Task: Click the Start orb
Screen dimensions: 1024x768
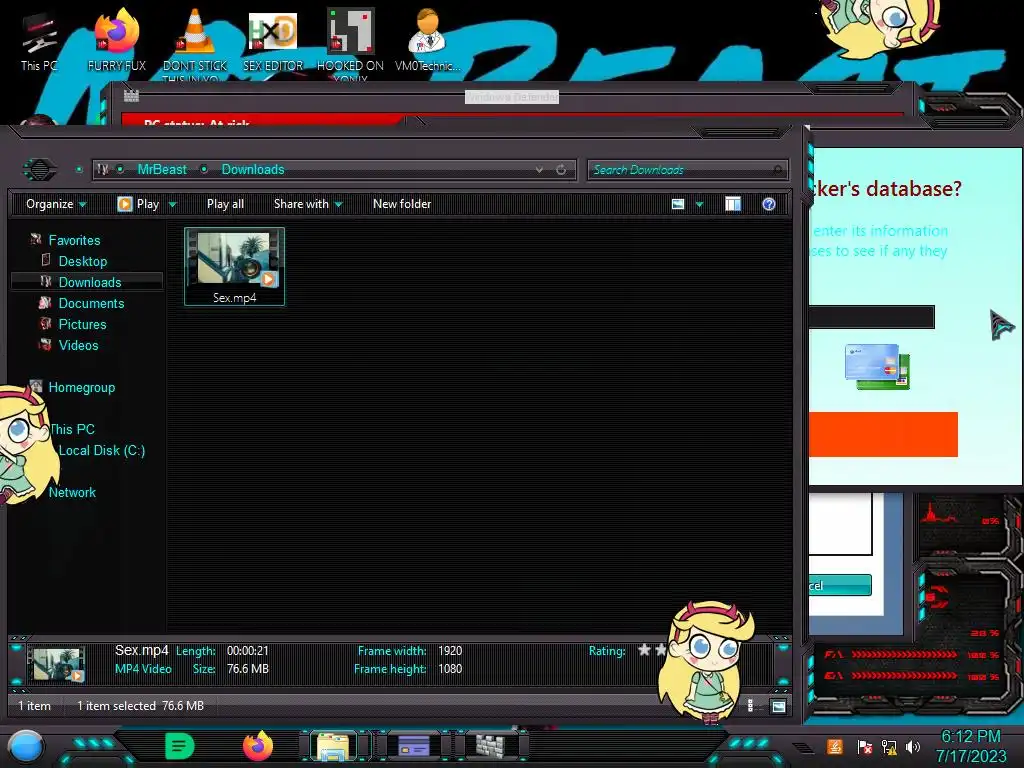Action: pos(27,747)
